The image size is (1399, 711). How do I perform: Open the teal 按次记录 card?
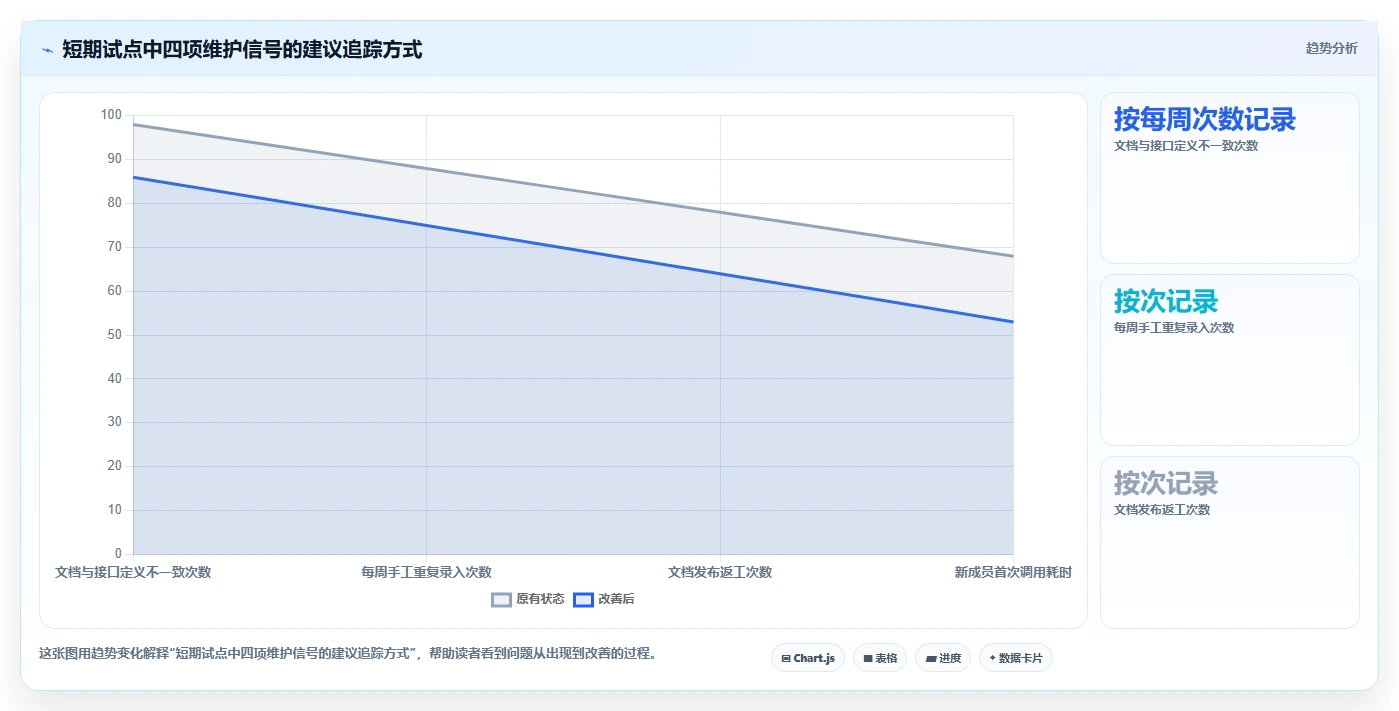tap(1230, 360)
